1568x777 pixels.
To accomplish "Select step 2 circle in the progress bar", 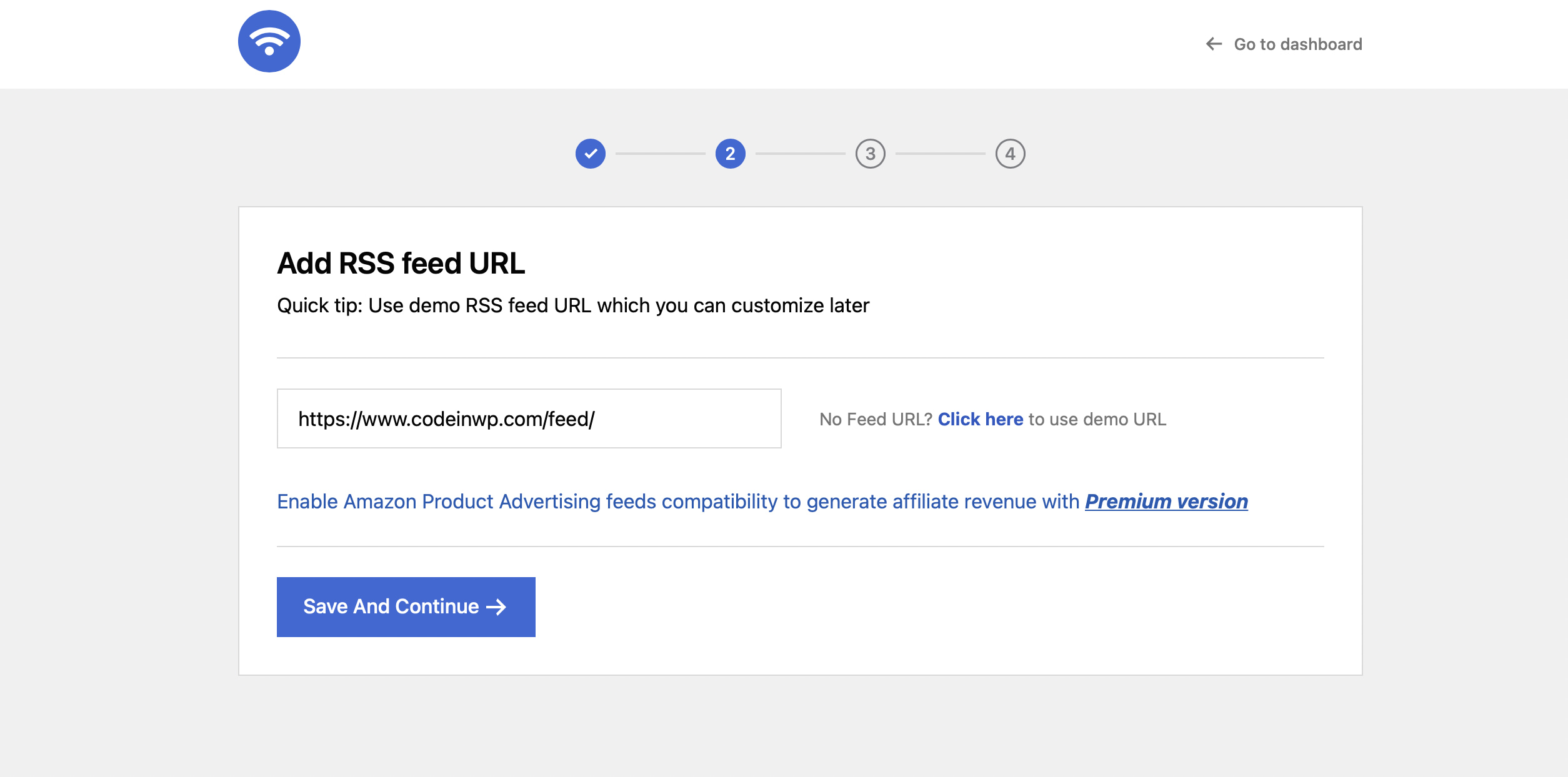I will point(729,154).
